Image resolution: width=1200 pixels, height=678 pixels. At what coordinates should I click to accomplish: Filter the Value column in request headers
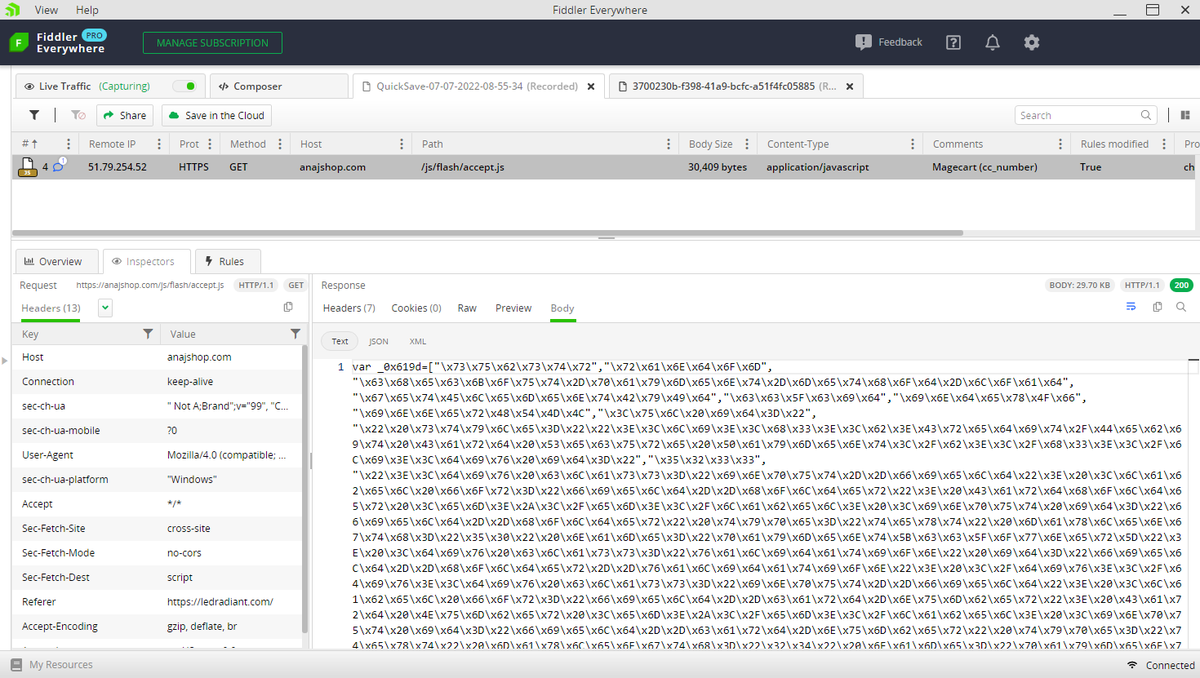pos(295,333)
